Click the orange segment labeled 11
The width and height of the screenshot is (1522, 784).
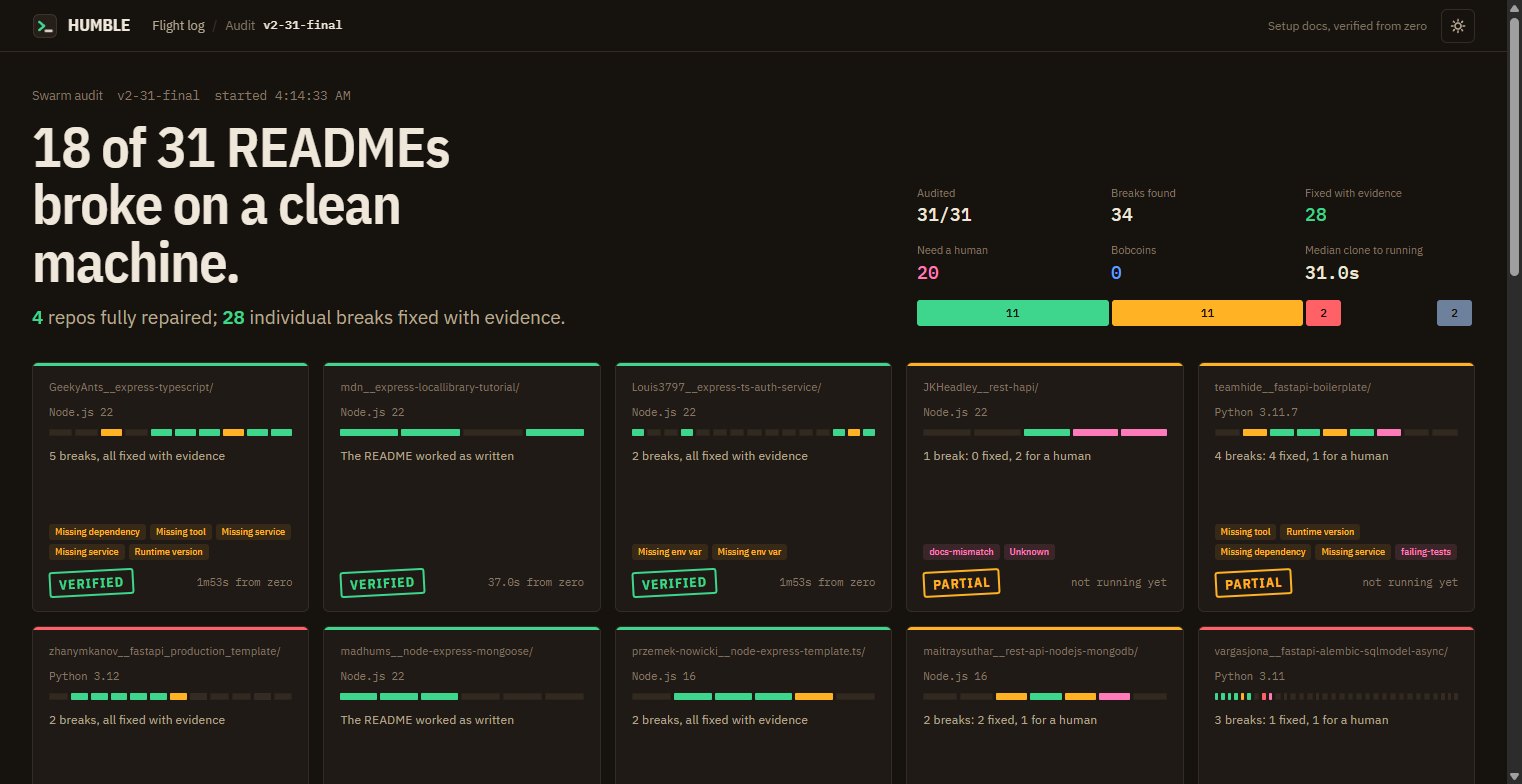pyautogui.click(x=1207, y=313)
